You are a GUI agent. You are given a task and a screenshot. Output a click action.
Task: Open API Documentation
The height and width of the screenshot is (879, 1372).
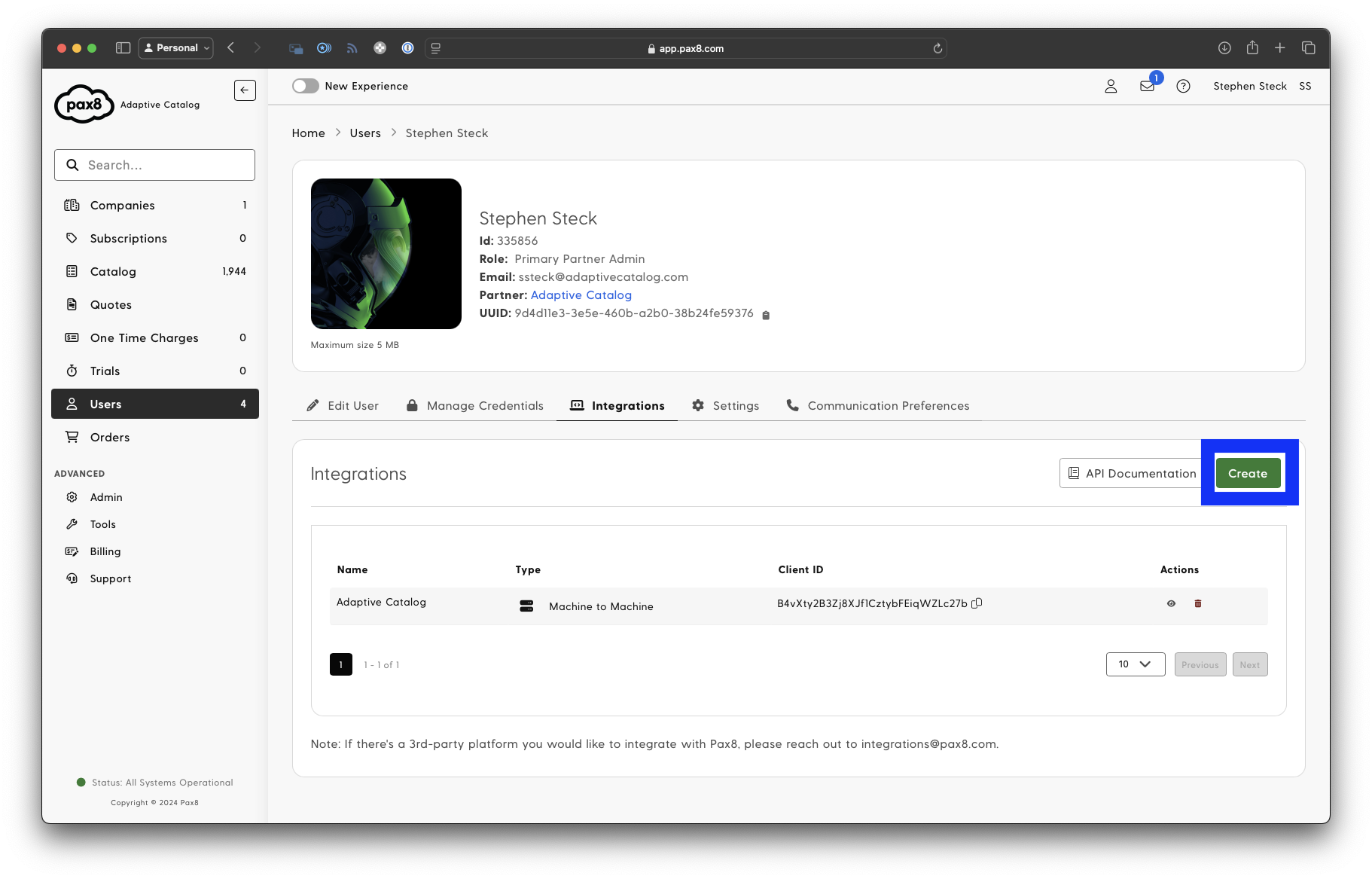pyautogui.click(x=1131, y=474)
